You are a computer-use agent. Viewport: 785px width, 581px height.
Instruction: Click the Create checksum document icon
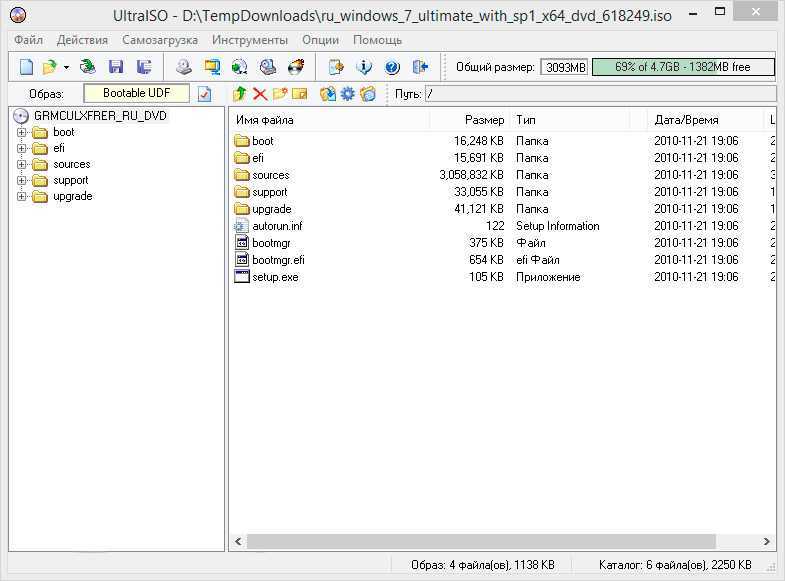(x=336, y=67)
